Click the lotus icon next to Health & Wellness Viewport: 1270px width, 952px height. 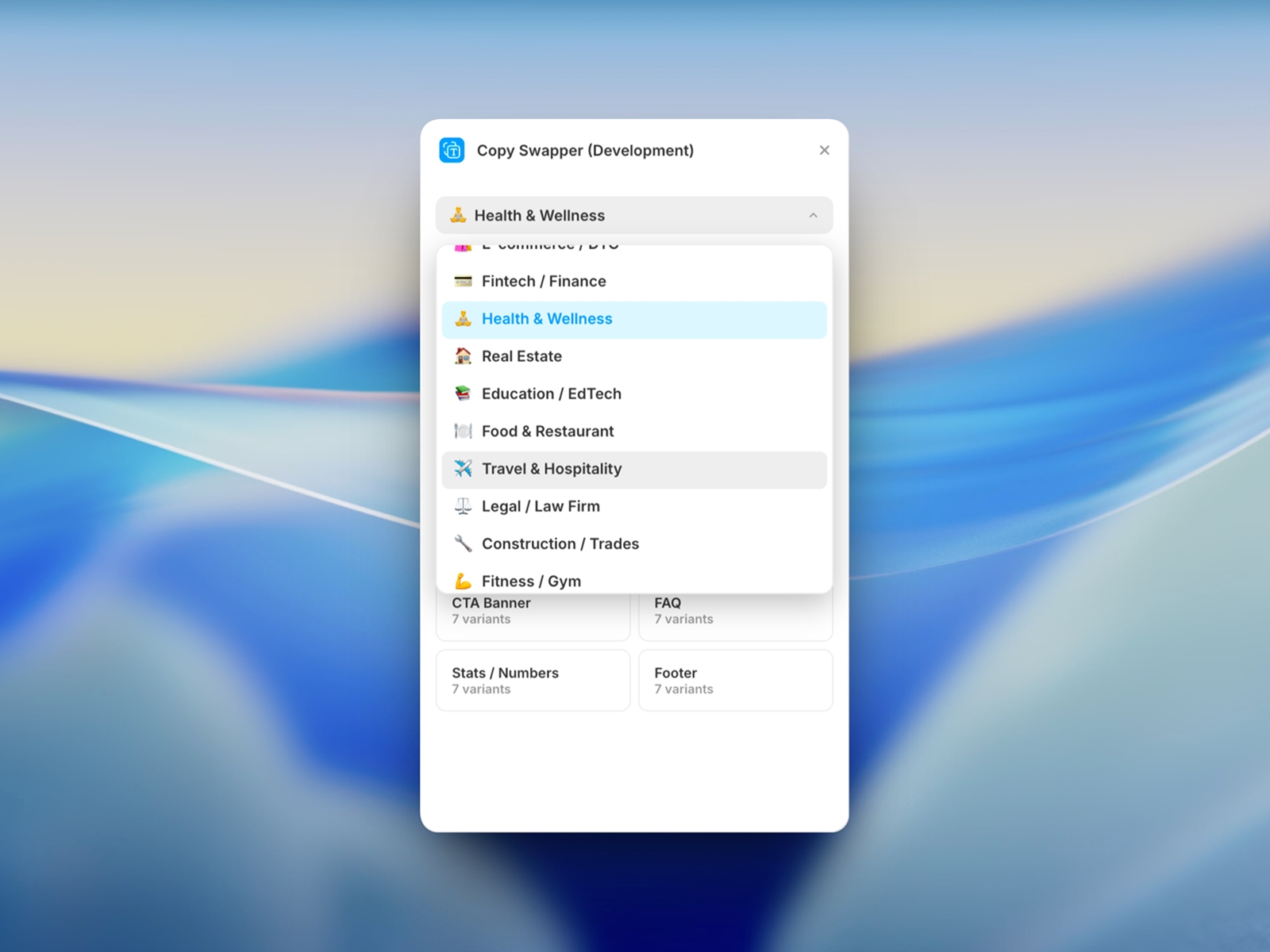pyautogui.click(x=464, y=319)
